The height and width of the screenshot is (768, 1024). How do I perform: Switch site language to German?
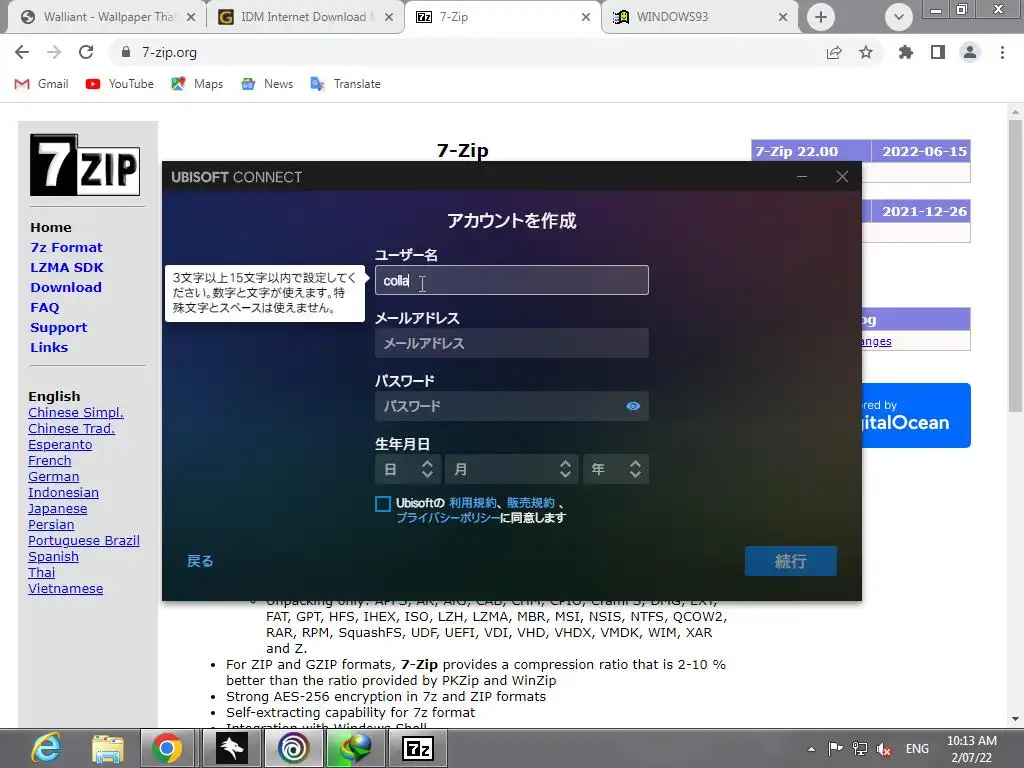[54, 477]
